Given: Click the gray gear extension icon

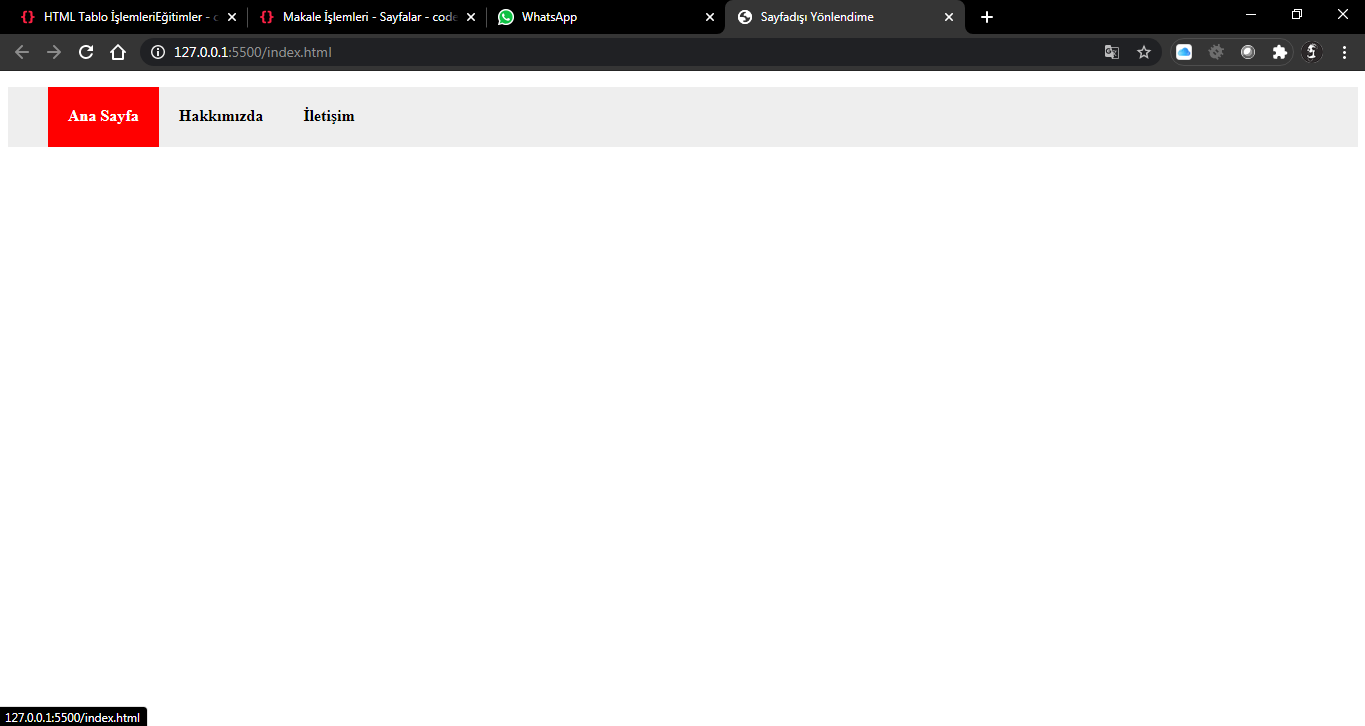Looking at the screenshot, I should point(1216,52).
